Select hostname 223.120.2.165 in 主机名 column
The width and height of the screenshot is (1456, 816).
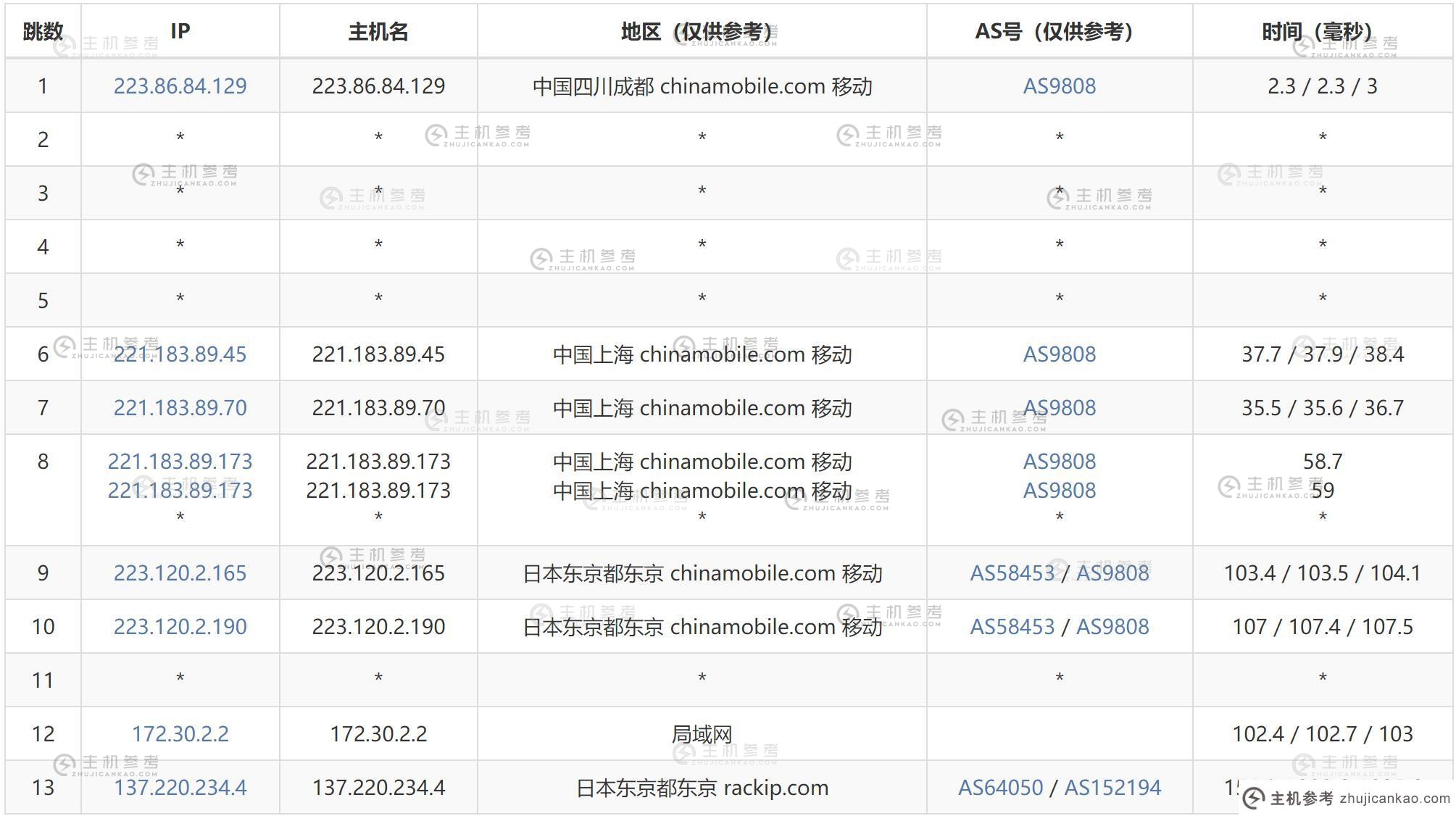(378, 573)
